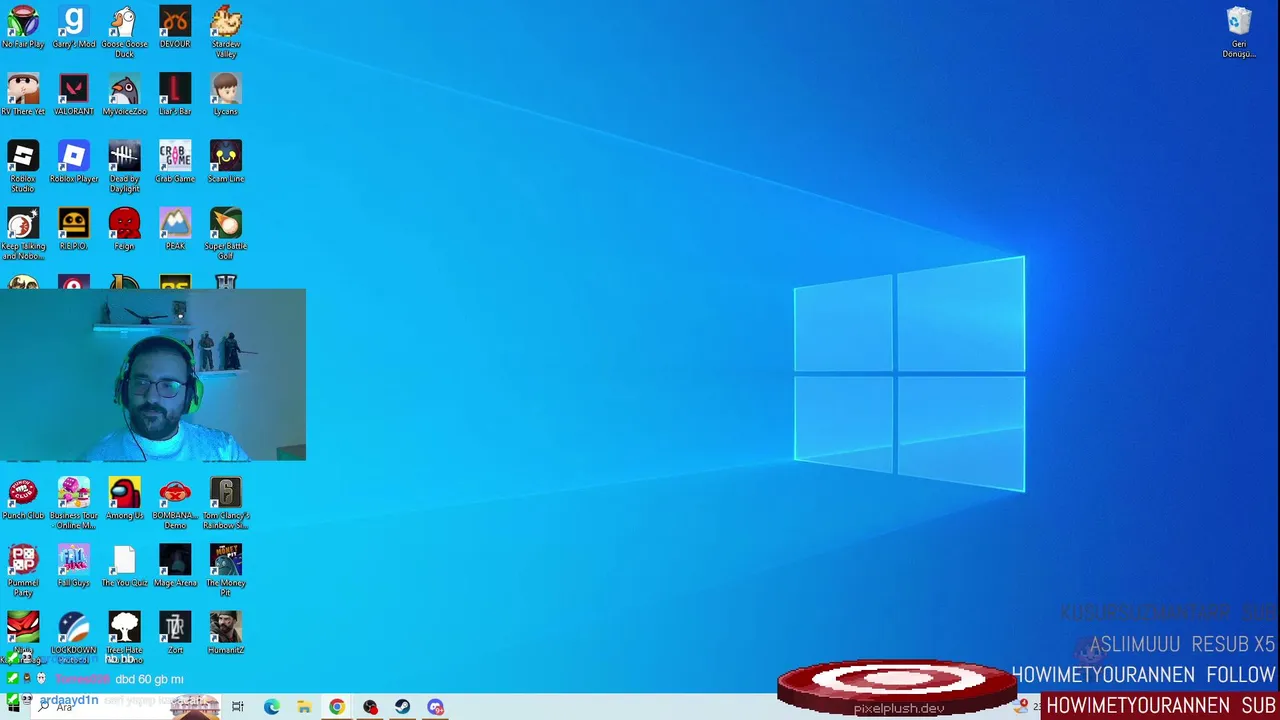Click the webcam overlay thumbnail
The width and height of the screenshot is (1280, 720).
pyautogui.click(x=153, y=375)
